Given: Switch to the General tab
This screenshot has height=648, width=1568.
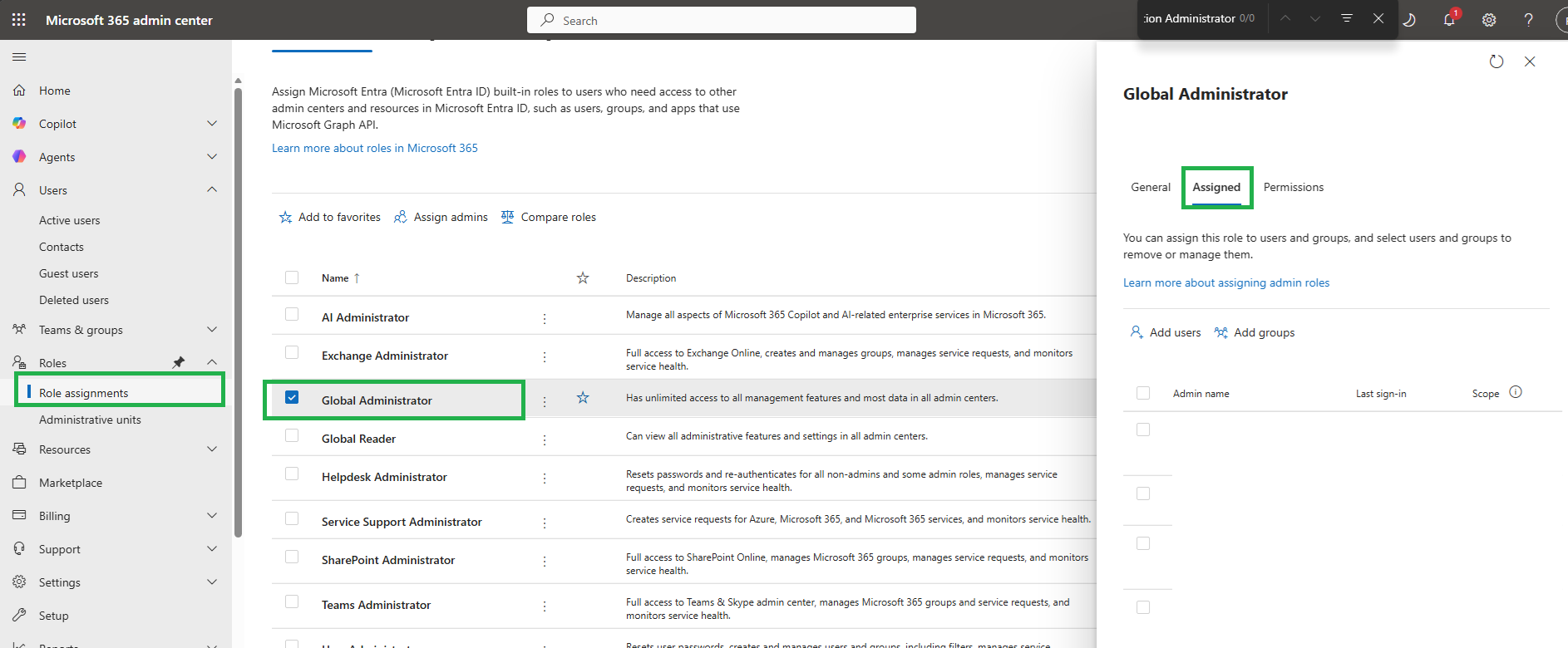Looking at the screenshot, I should point(1151,187).
